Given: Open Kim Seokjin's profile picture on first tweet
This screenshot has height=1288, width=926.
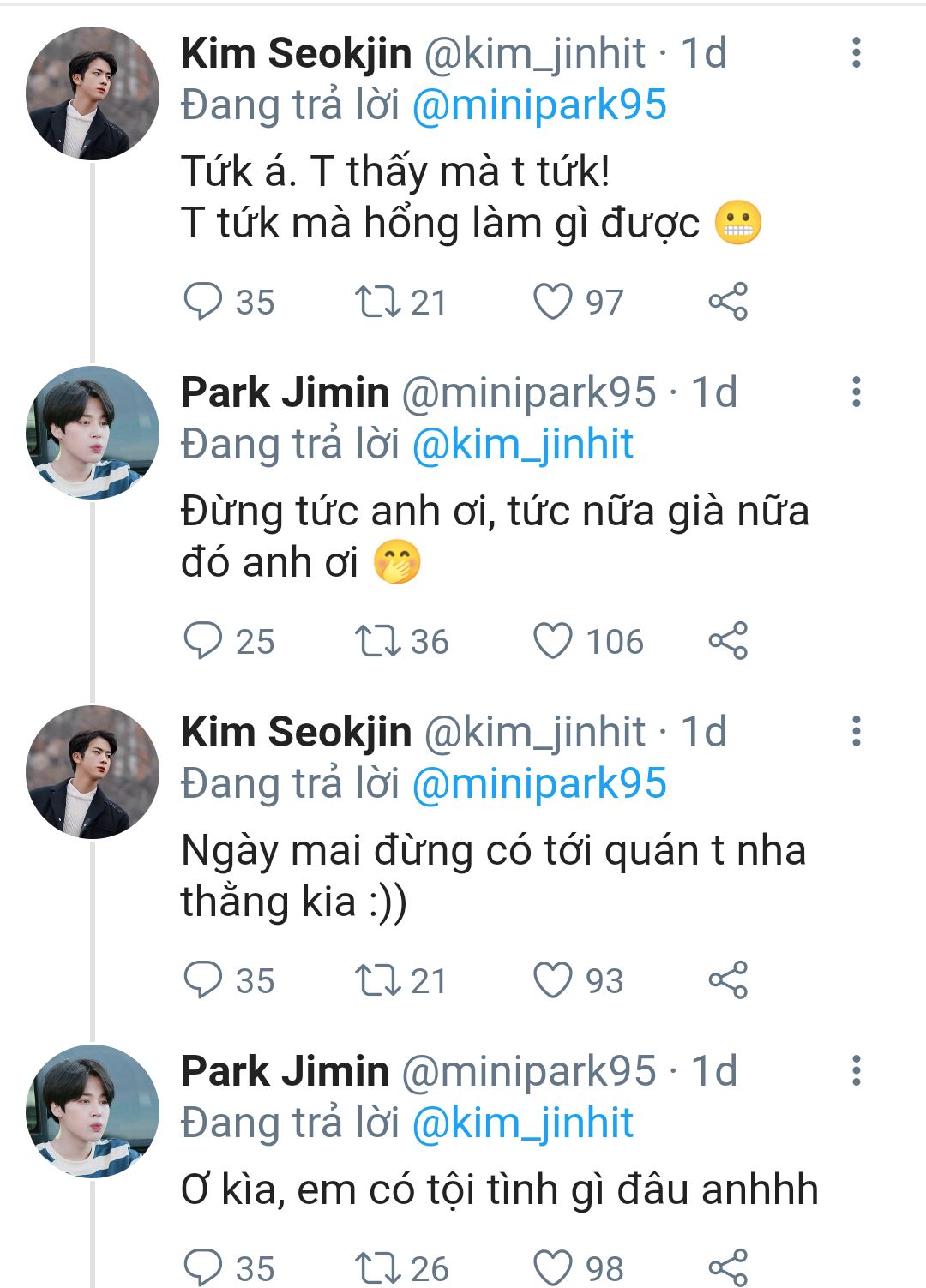Looking at the screenshot, I should (x=93, y=93).
